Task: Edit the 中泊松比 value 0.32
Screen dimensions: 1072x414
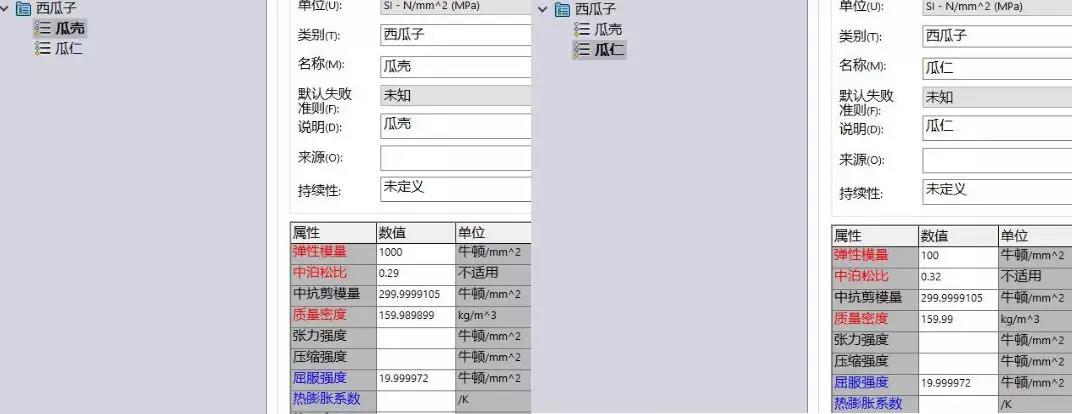Action: [x=957, y=277]
